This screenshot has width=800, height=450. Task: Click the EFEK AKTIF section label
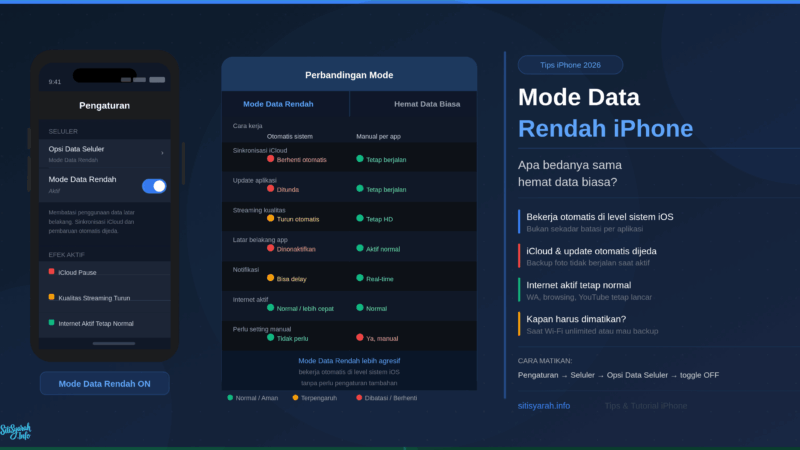tap(67, 255)
